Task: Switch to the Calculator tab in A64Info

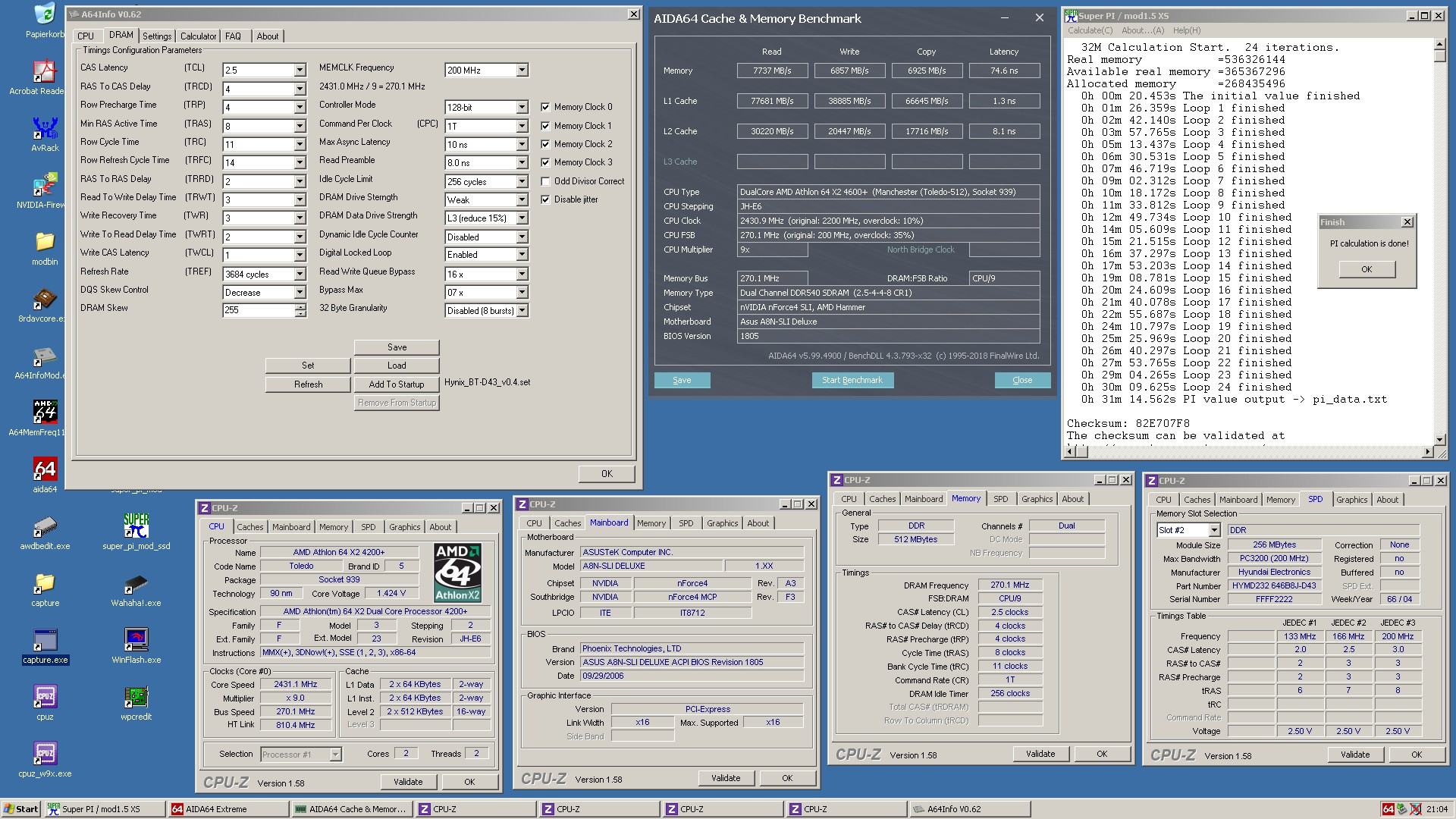Action: tap(198, 36)
